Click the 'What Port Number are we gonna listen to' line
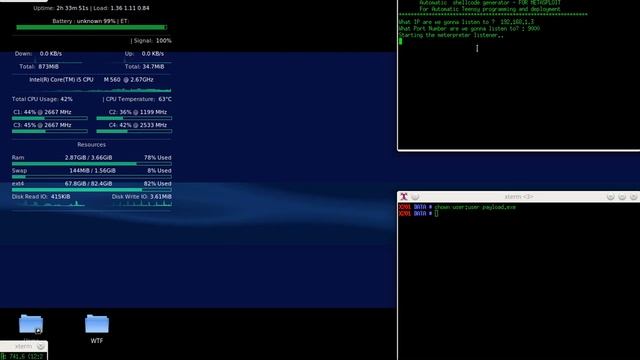Viewport: 640px width, 360px height. click(x=469, y=29)
